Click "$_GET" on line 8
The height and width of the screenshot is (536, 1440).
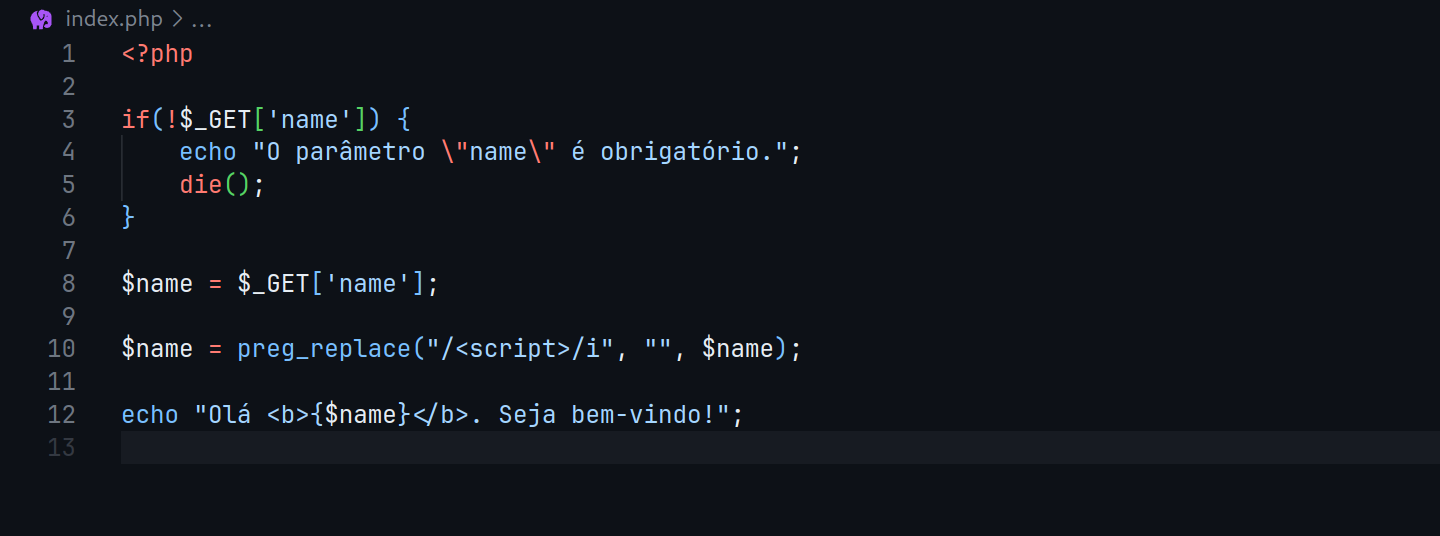(273, 284)
